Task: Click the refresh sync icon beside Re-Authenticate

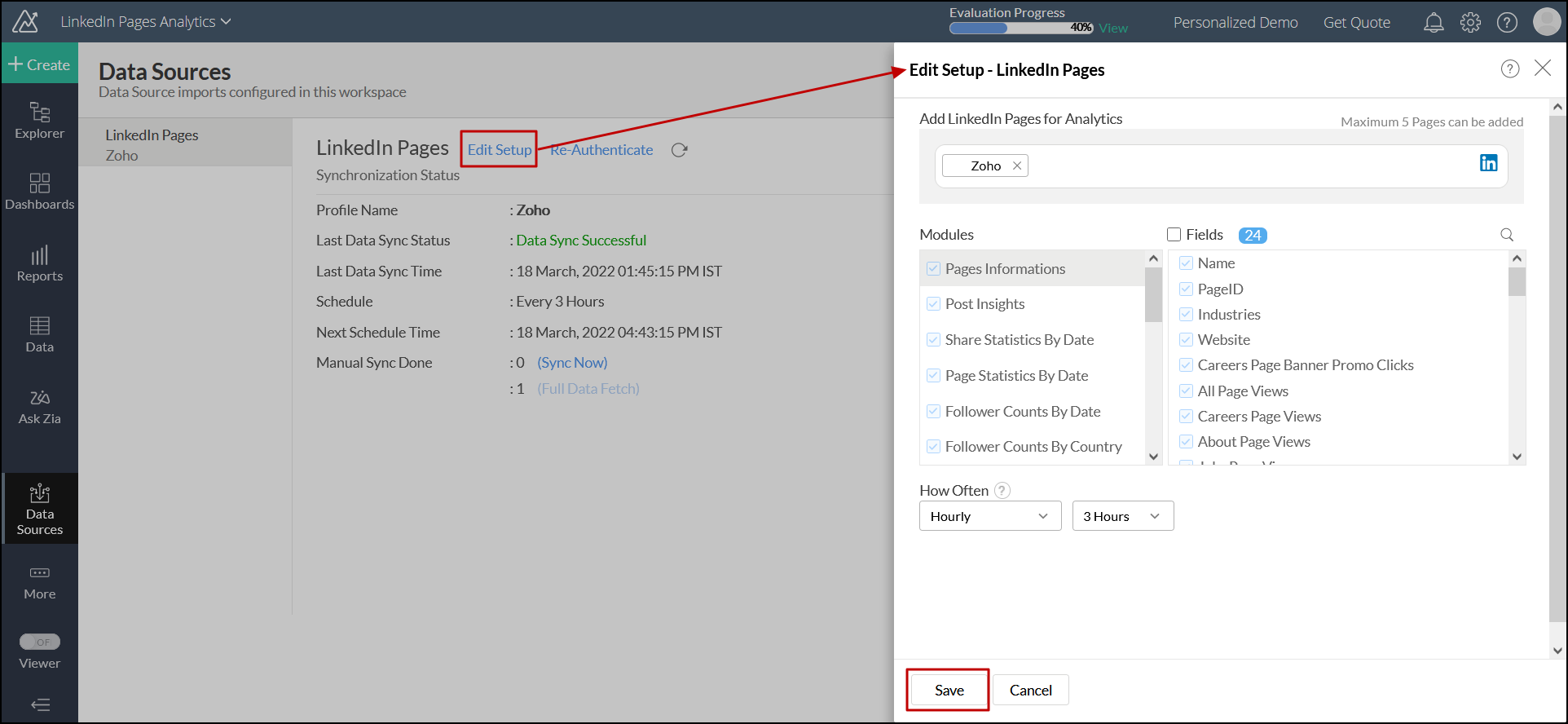Action: 679,150
